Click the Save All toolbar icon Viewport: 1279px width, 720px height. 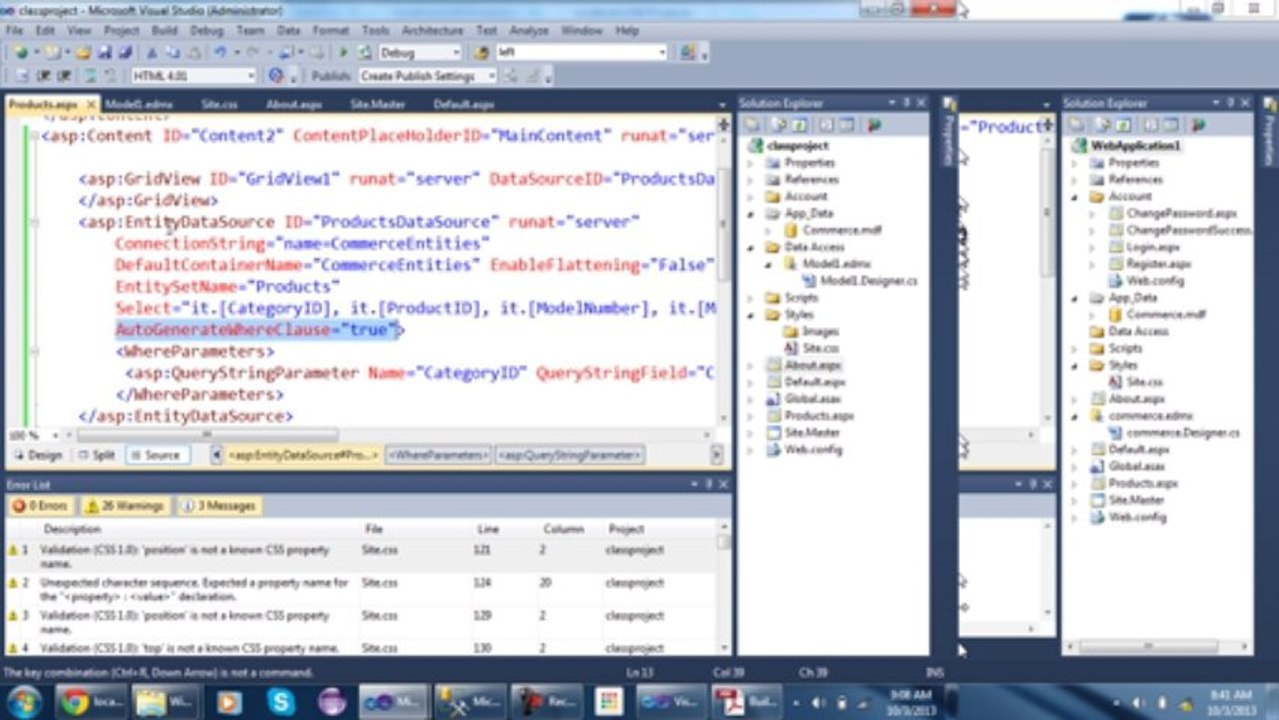pos(126,53)
